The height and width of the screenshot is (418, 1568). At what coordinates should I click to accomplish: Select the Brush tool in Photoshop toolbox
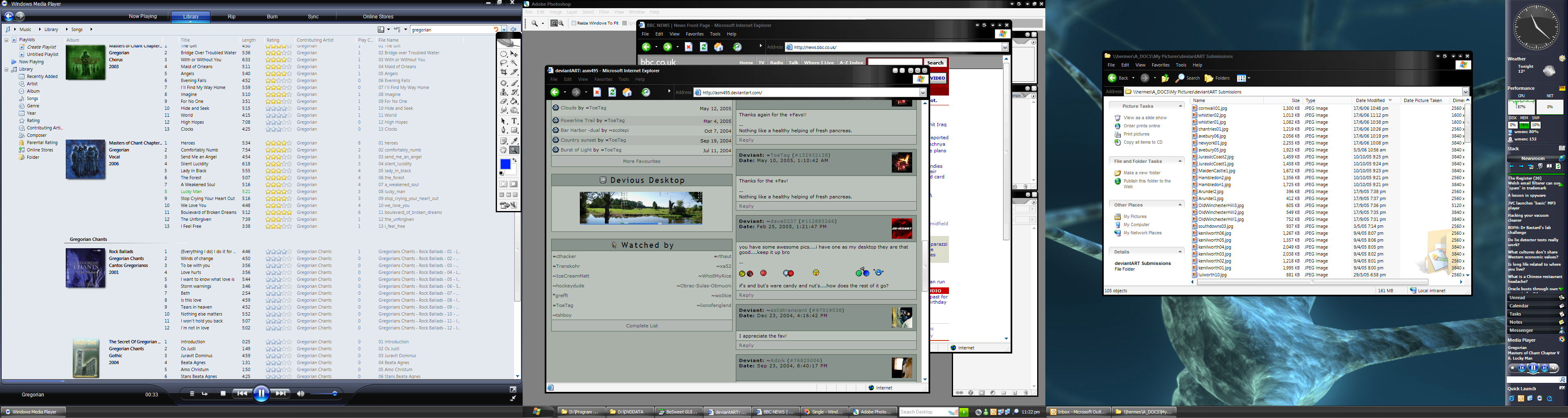[514, 83]
